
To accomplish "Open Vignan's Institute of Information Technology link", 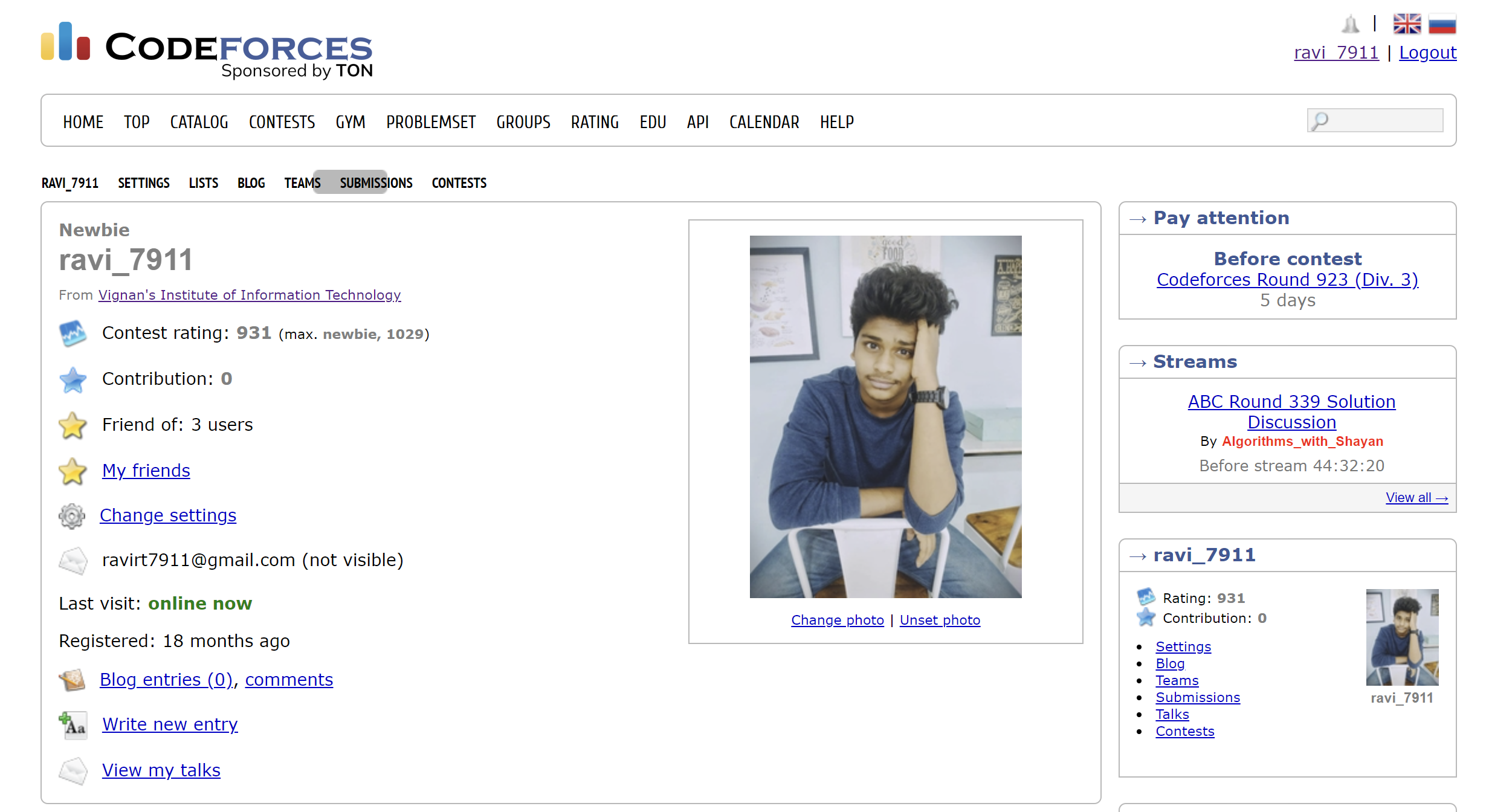I will (x=250, y=295).
